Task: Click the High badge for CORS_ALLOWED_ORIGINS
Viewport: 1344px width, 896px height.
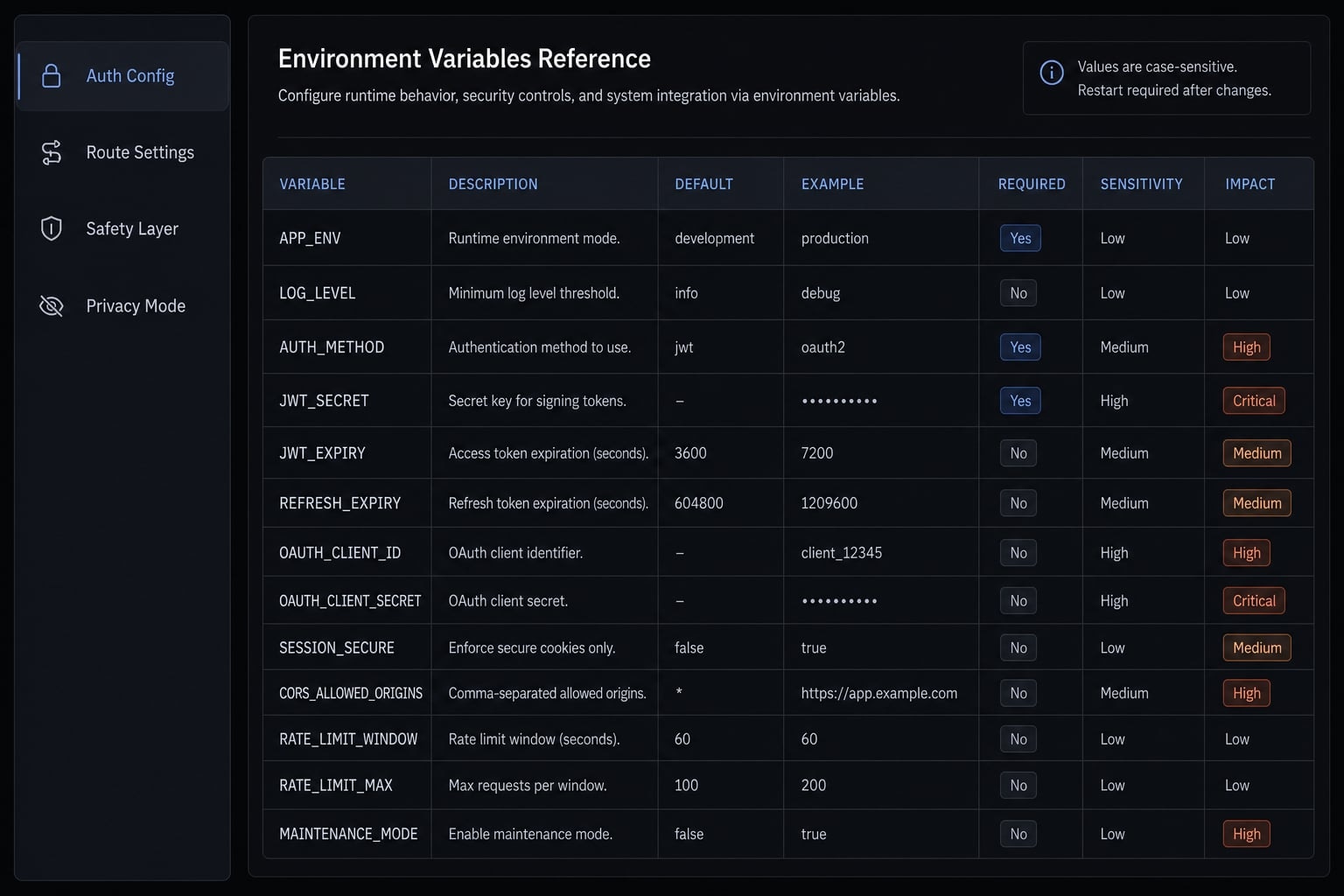Action: (x=1246, y=693)
